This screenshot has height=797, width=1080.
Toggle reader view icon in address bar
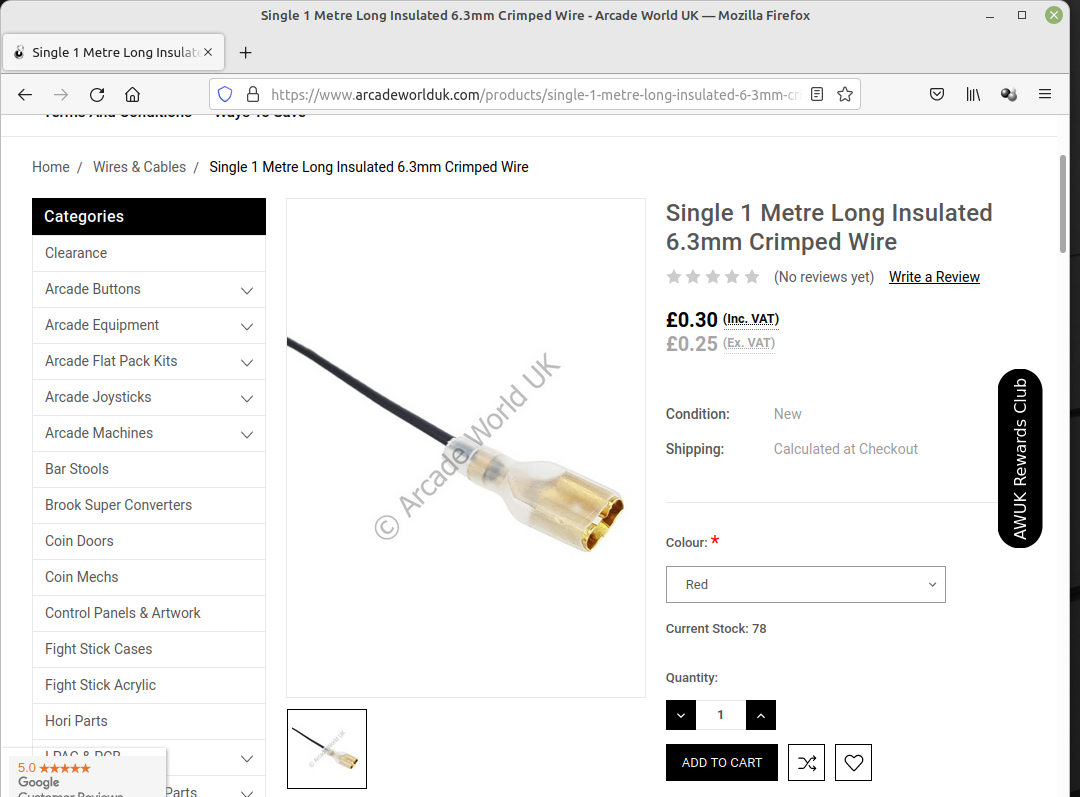coord(817,94)
